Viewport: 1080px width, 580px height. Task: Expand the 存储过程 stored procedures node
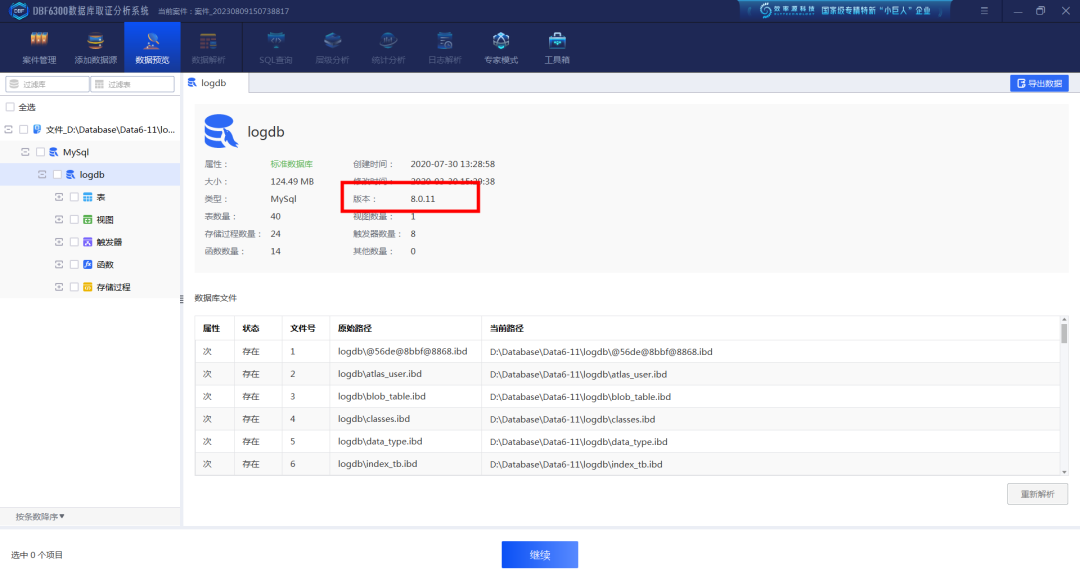pos(59,287)
